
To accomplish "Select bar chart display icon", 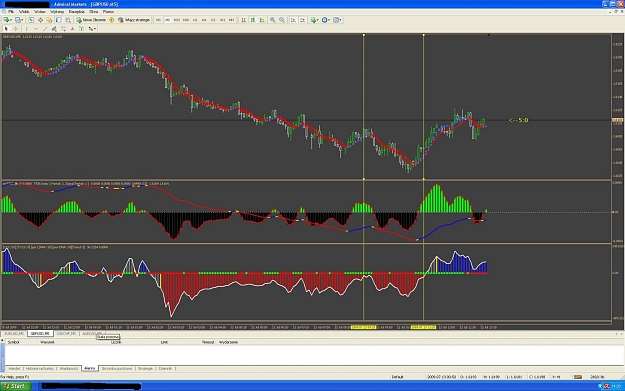I will pyautogui.click(x=244, y=20).
